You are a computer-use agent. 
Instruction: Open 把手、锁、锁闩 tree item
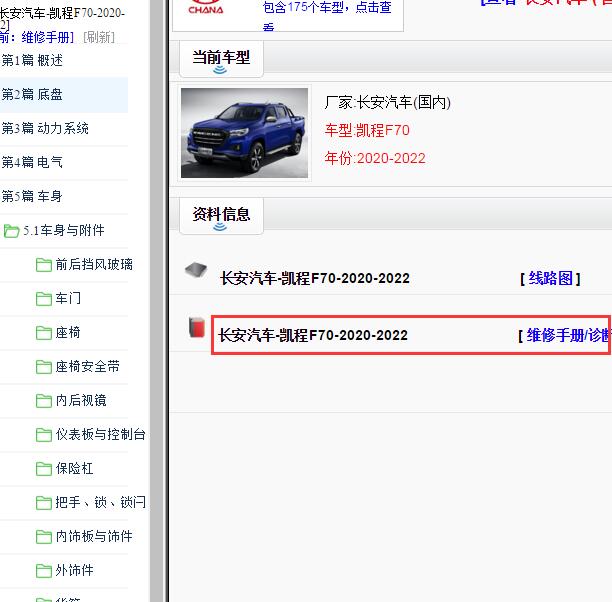[100, 502]
